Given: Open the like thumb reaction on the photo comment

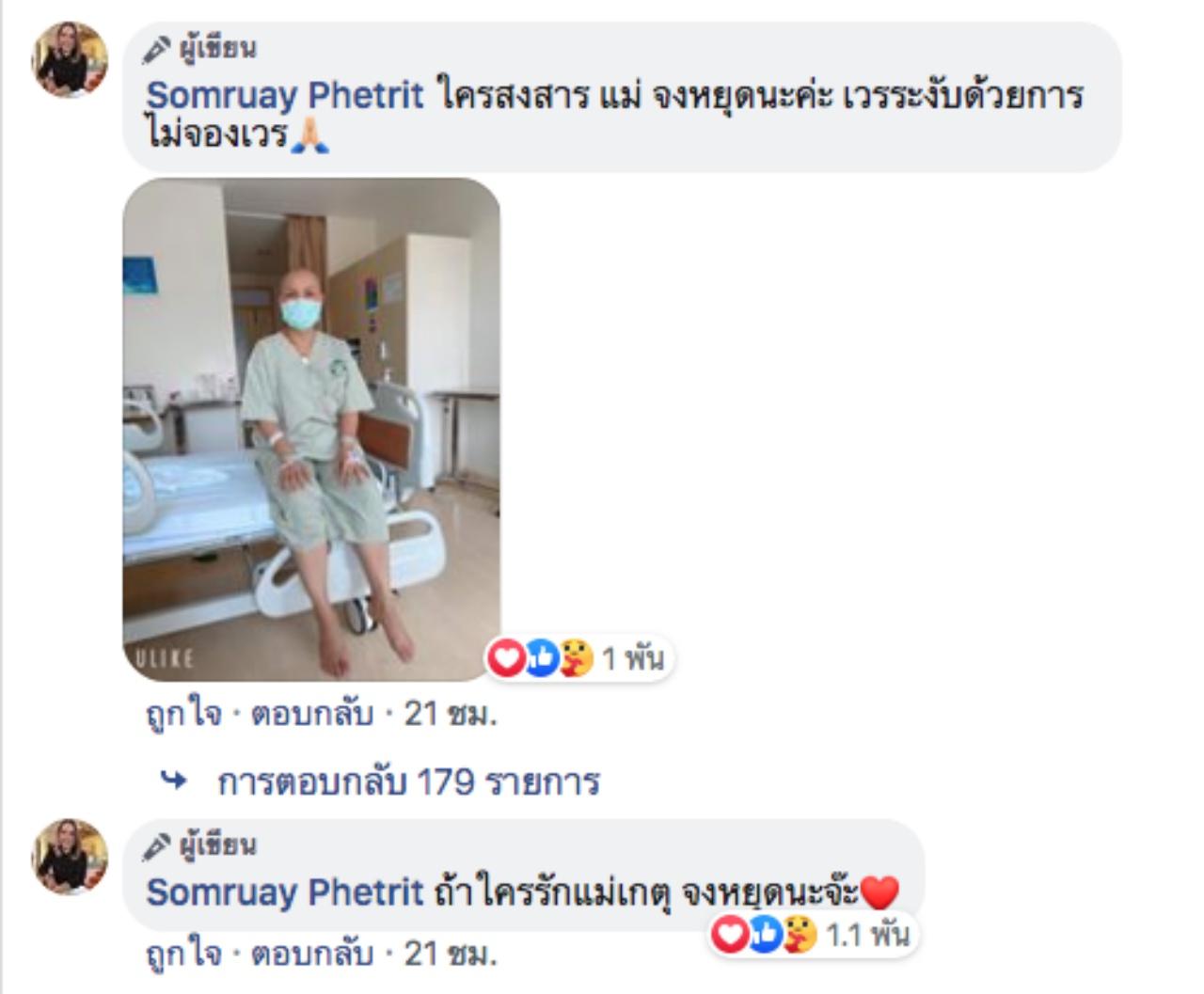Looking at the screenshot, I should click(543, 658).
